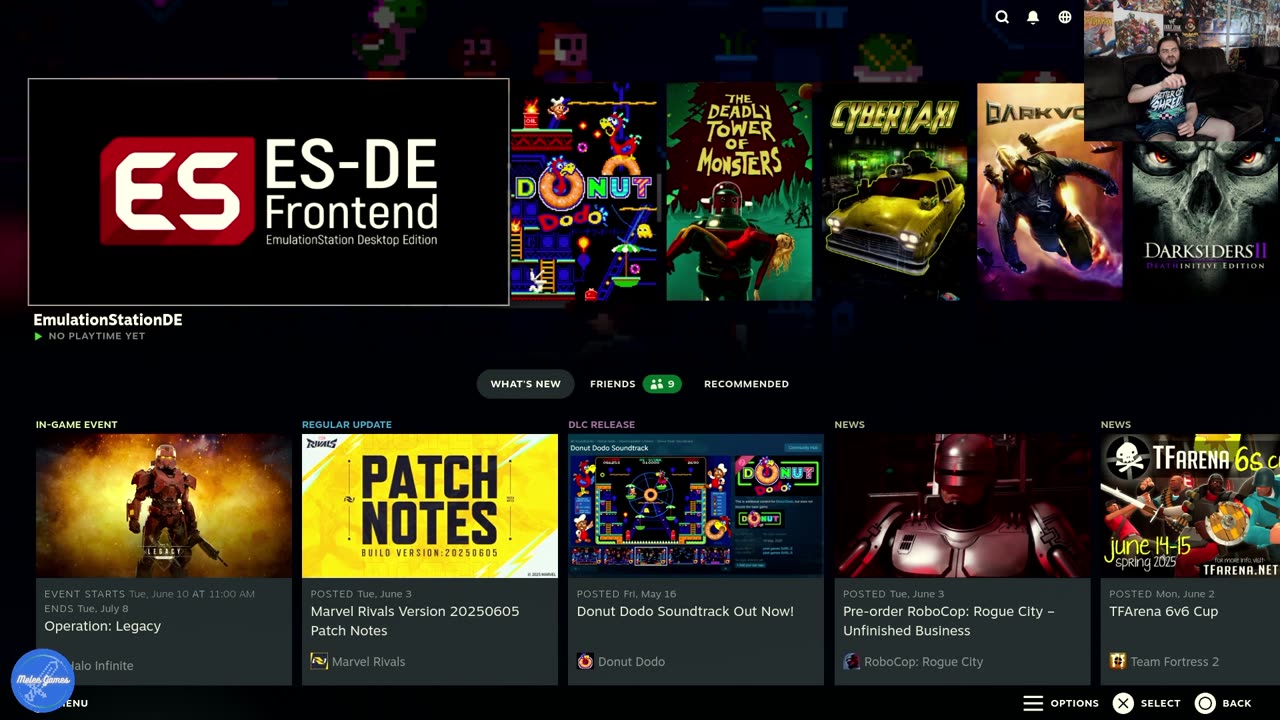Switch to the Recommended tab

[746, 384]
